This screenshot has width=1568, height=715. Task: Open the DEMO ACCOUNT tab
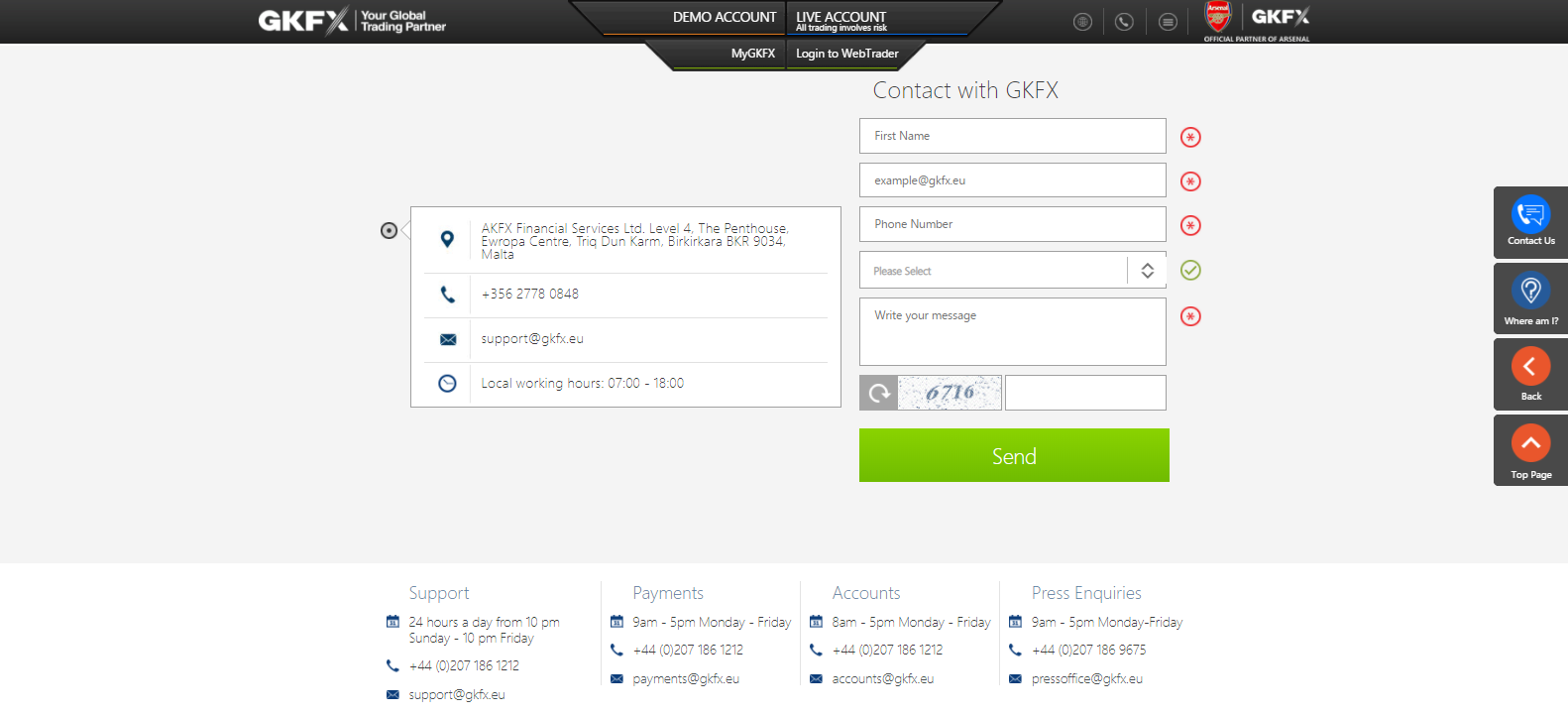[x=725, y=17]
